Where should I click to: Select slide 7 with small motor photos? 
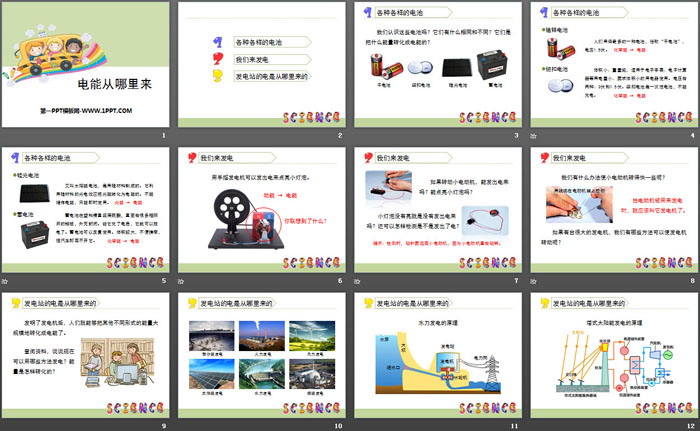click(437, 213)
